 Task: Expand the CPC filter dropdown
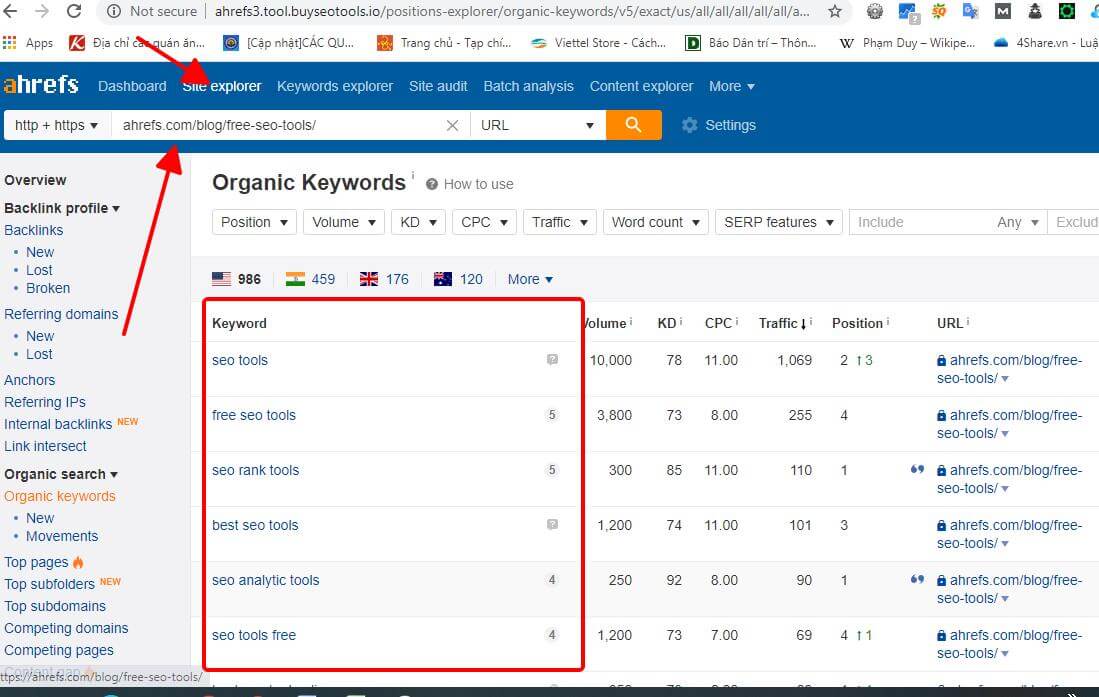484,222
